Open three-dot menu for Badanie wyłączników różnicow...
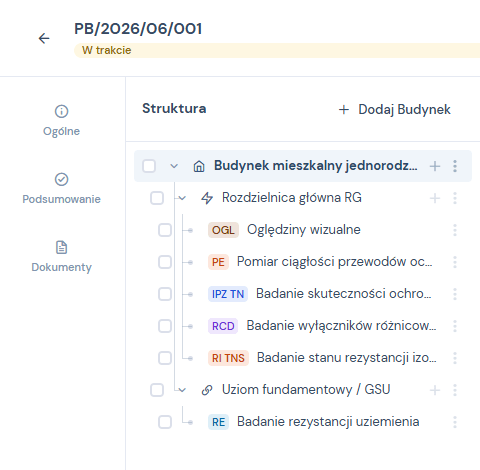The image size is (480, 470). (455, 326)
